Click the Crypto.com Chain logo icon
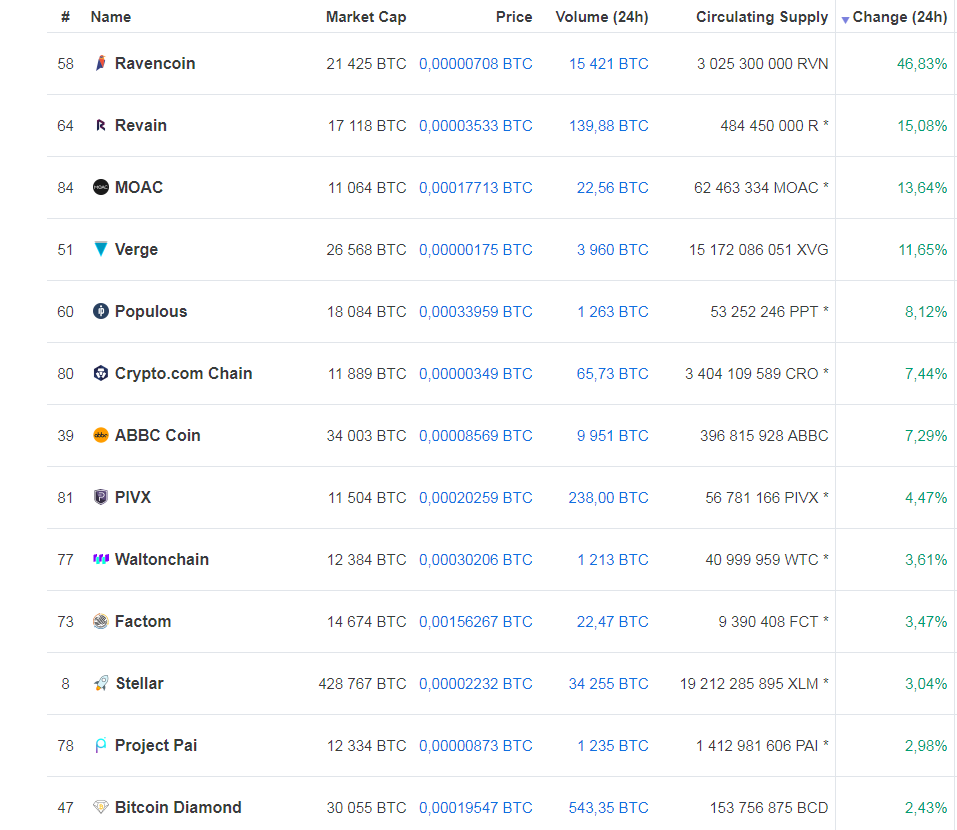The width and height of the screenshot is (957, 830). [101, 373]
